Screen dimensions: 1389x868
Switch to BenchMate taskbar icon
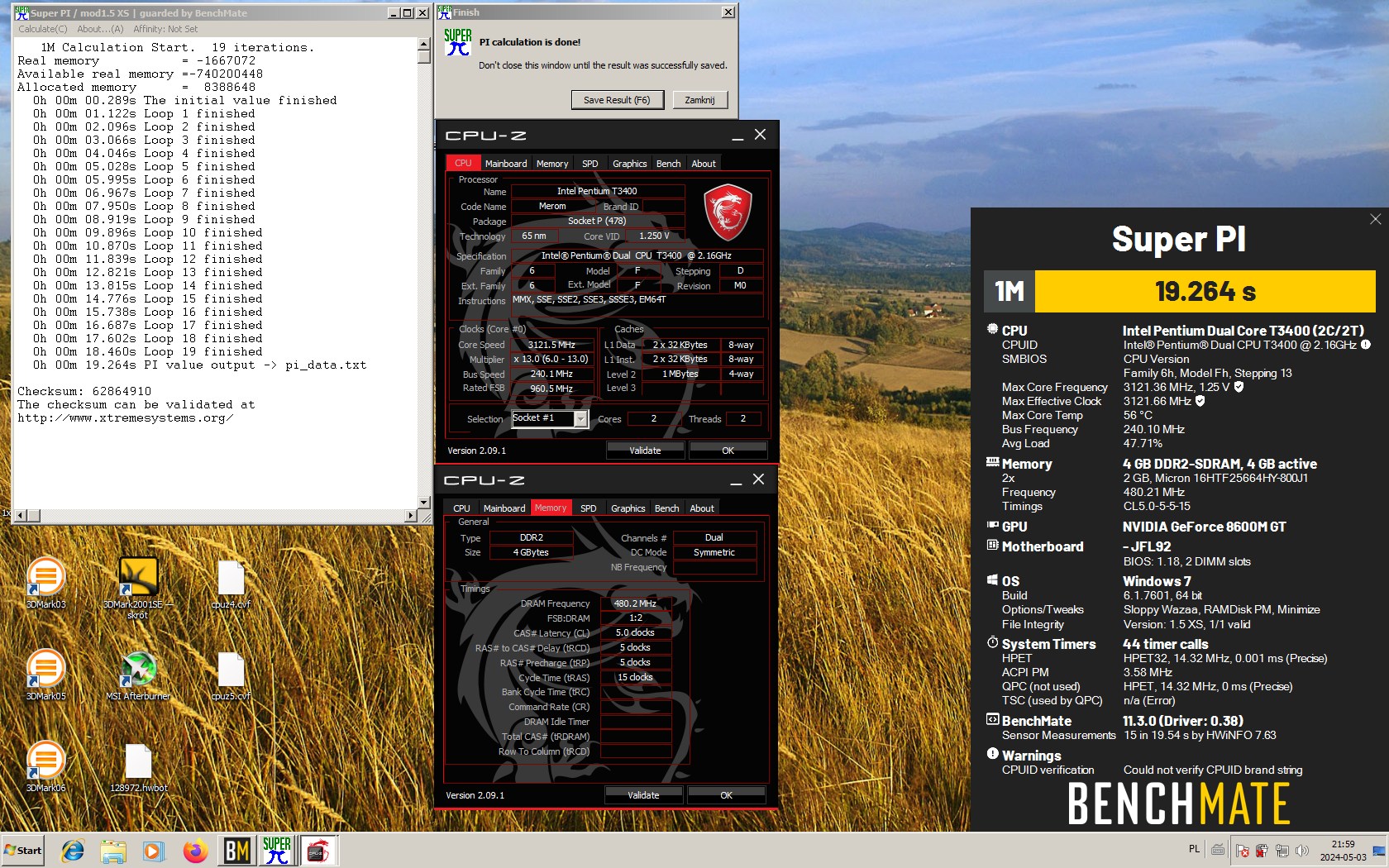pyautogui.click(x=237, y=851)
